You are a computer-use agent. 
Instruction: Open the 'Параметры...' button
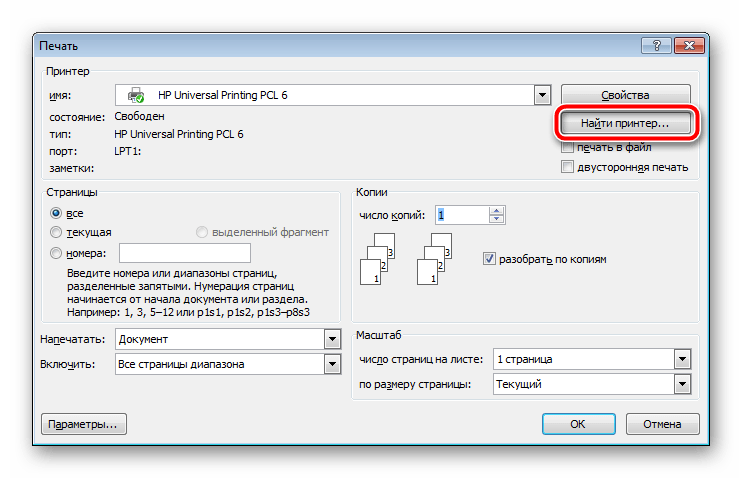84,424
